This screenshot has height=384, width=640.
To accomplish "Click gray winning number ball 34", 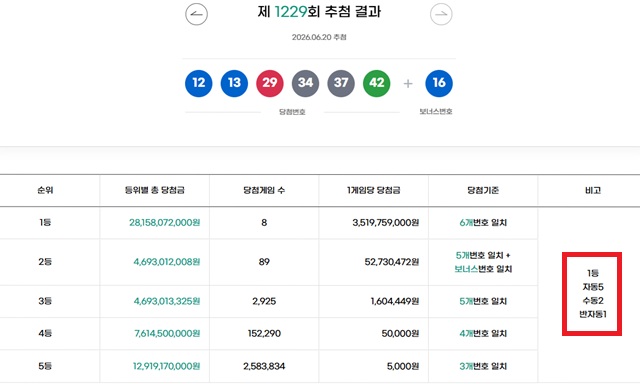I will (x=305, y=83).
